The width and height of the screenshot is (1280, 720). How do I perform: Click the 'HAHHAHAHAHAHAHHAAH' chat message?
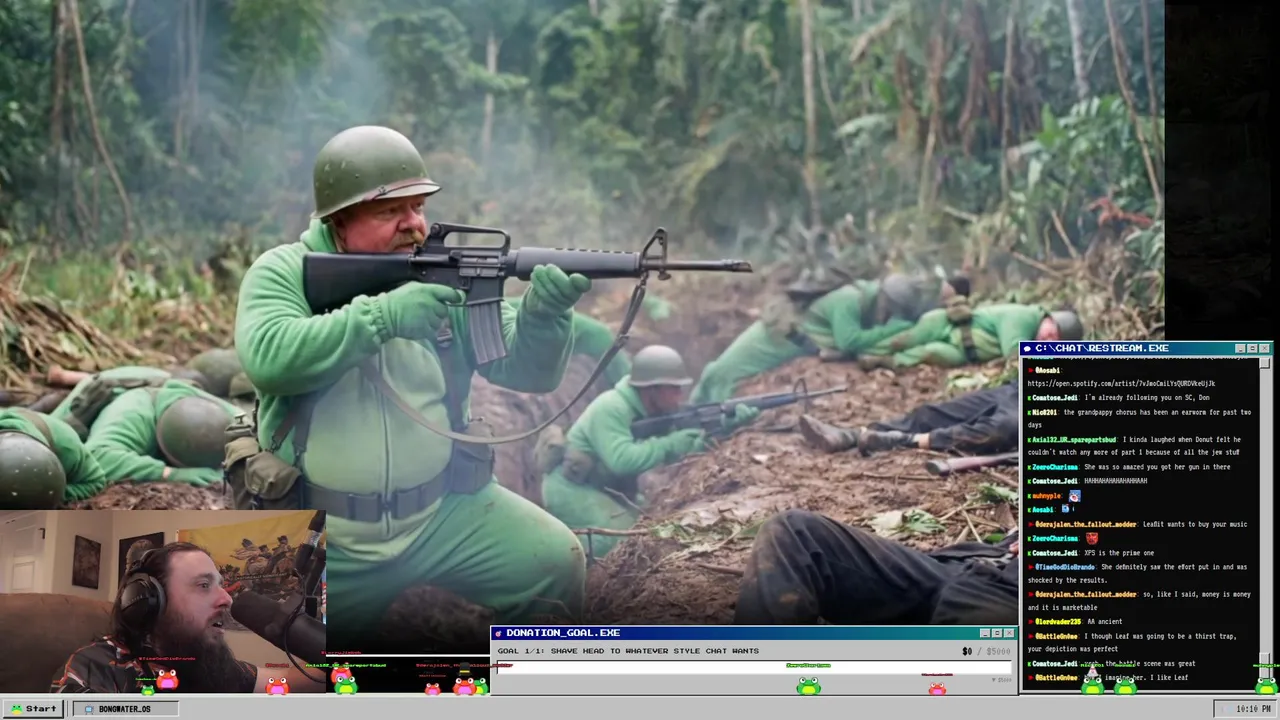1116,481
